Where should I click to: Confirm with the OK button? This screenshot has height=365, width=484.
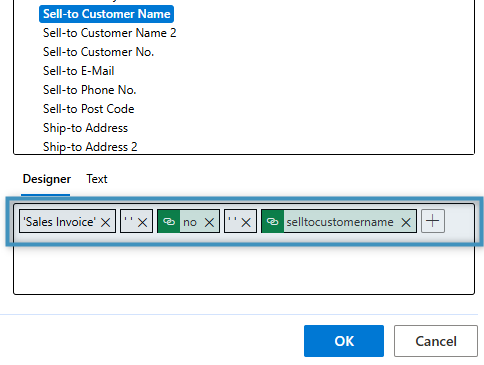coord(344,341)
